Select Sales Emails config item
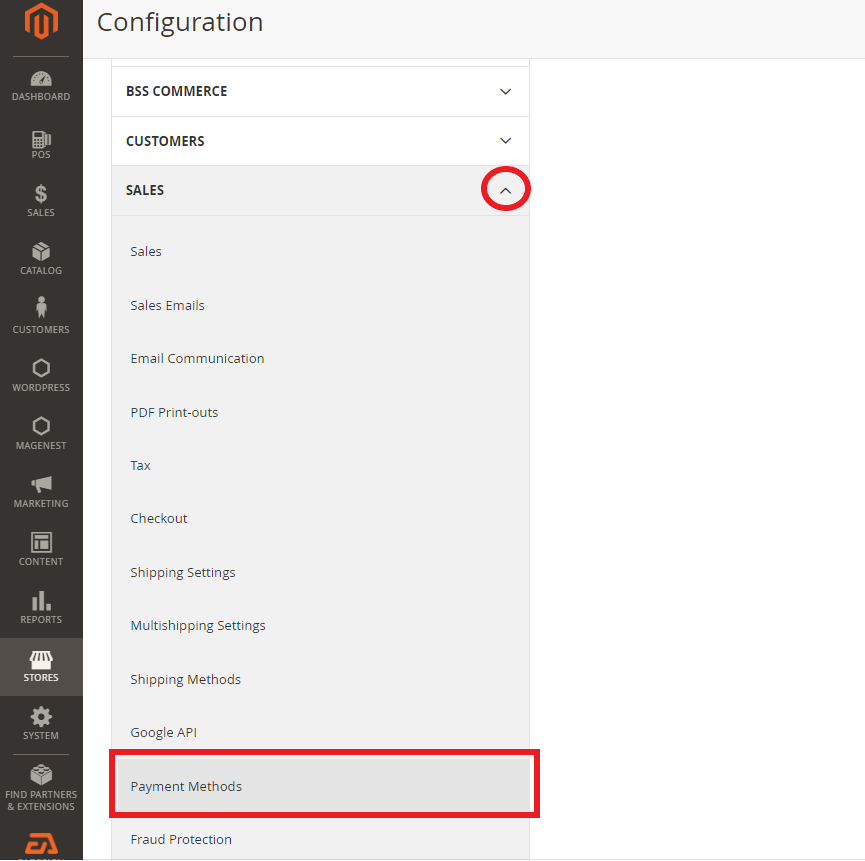 [x=167, y=306]
